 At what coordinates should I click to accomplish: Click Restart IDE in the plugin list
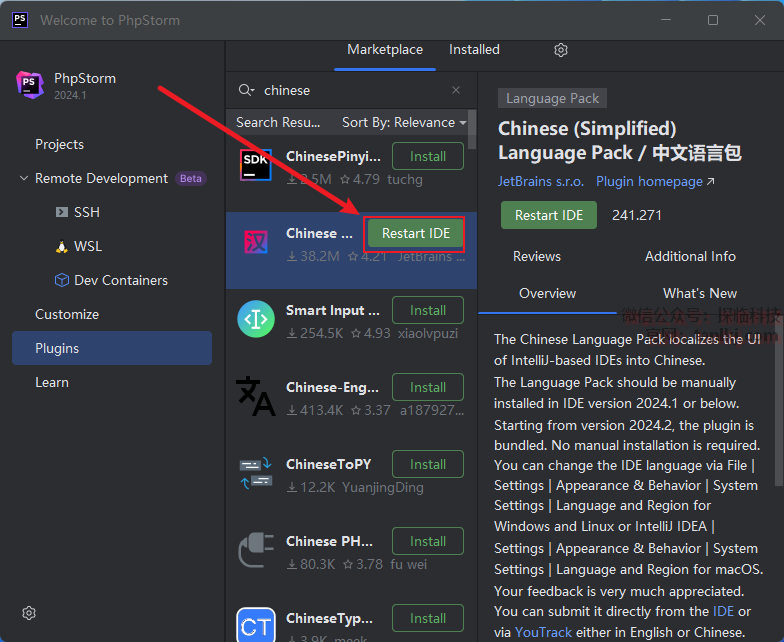pyautogui.click(x=416, y=233)
